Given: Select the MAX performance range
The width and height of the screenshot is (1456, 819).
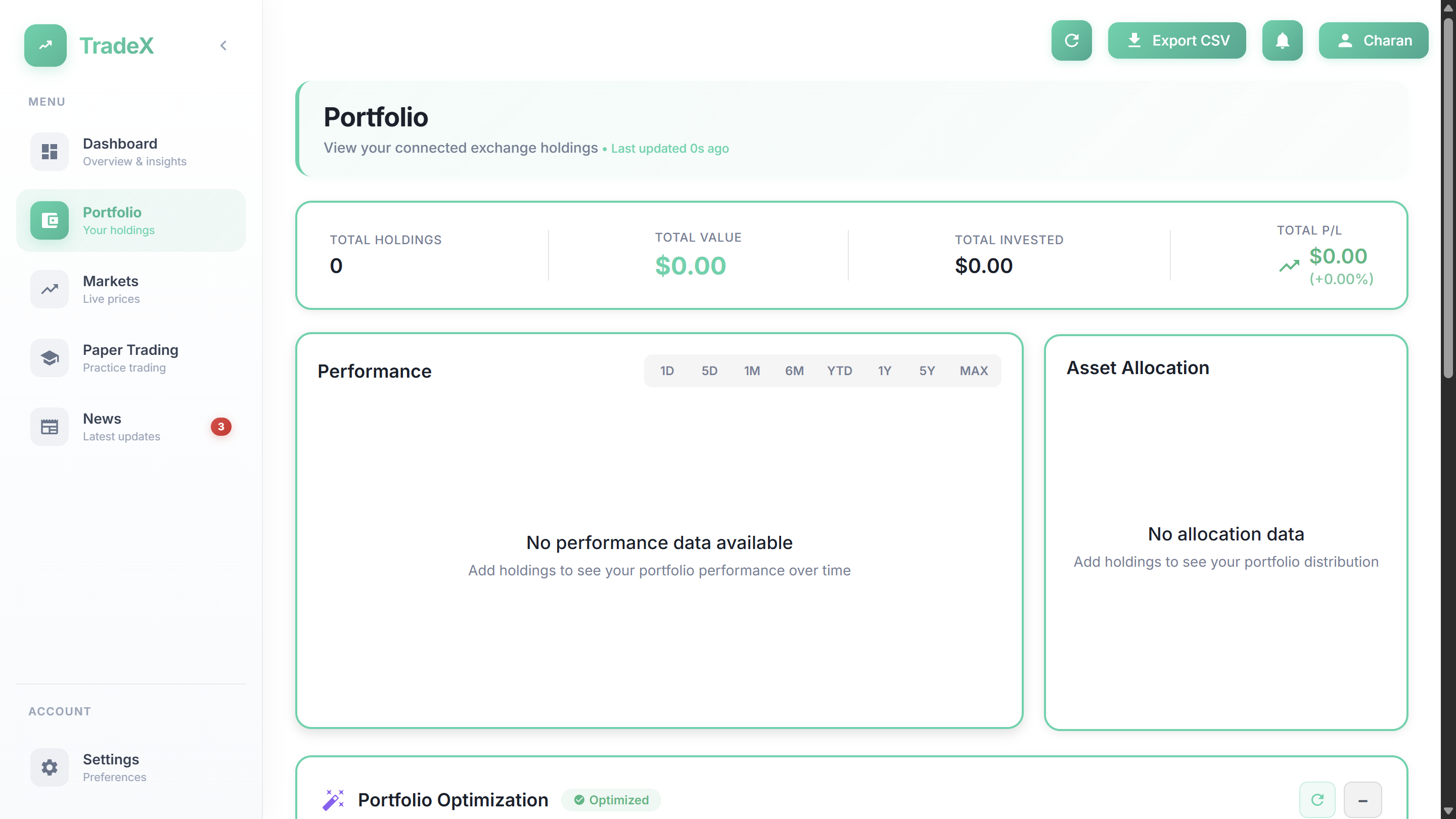Looking at the screenshot, I should [973, 371].
